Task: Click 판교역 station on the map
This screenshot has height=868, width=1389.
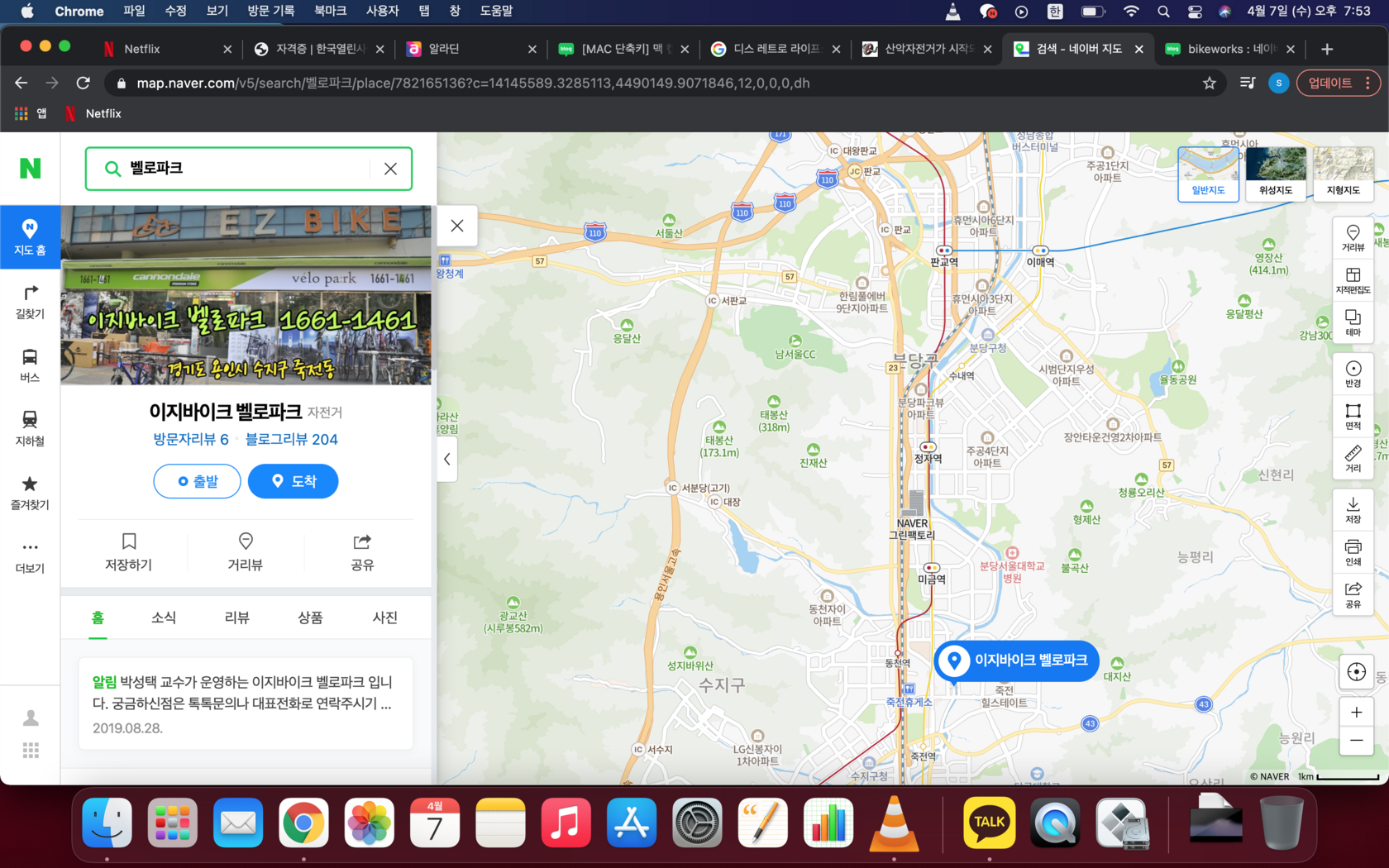Action: point(944,256)
